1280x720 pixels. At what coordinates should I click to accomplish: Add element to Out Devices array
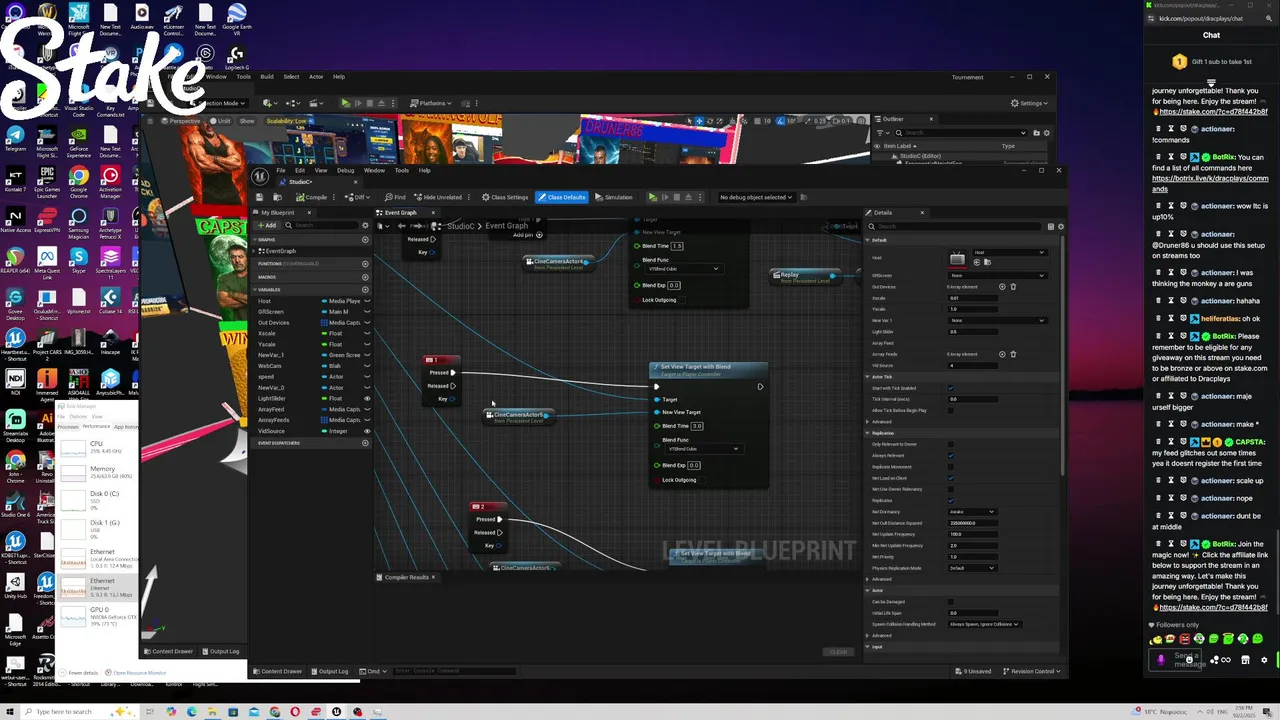1002,287
